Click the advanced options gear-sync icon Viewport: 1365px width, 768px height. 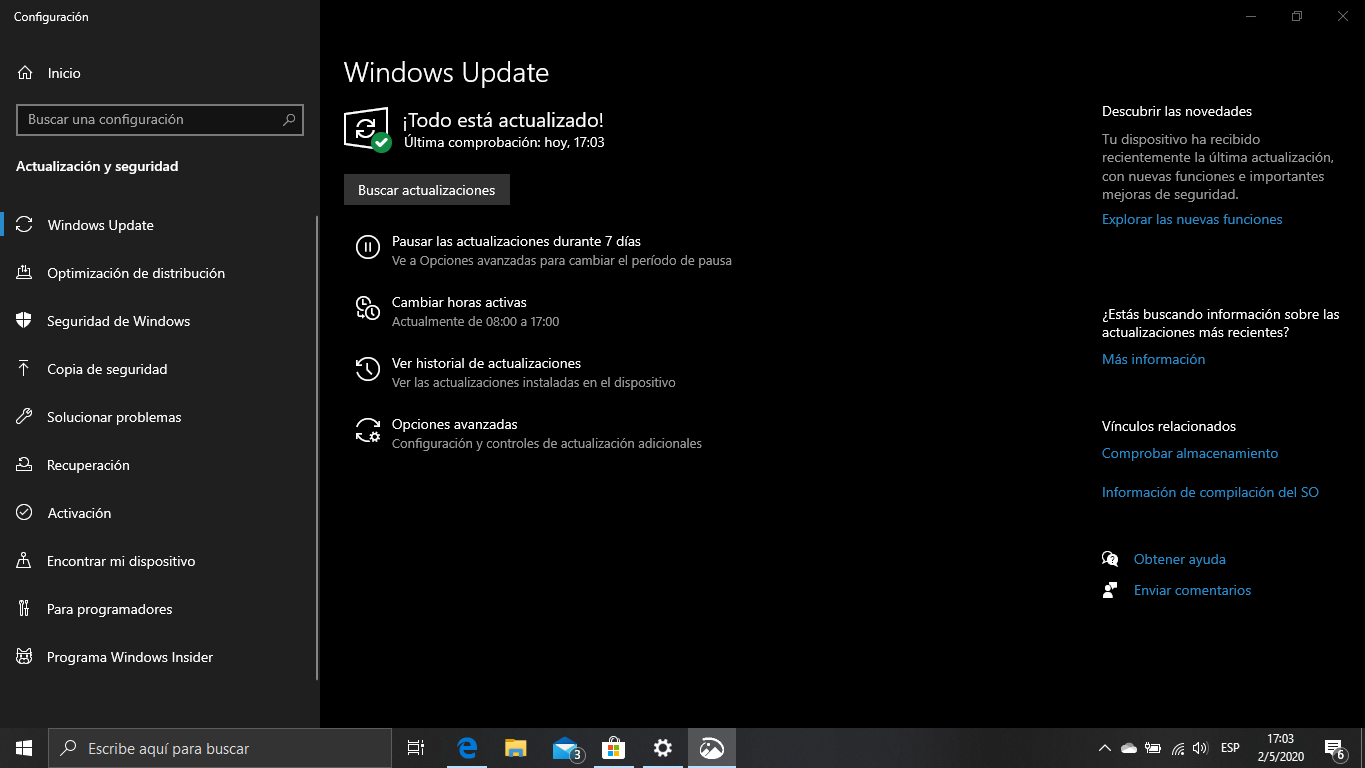click(x=367, y=430)
